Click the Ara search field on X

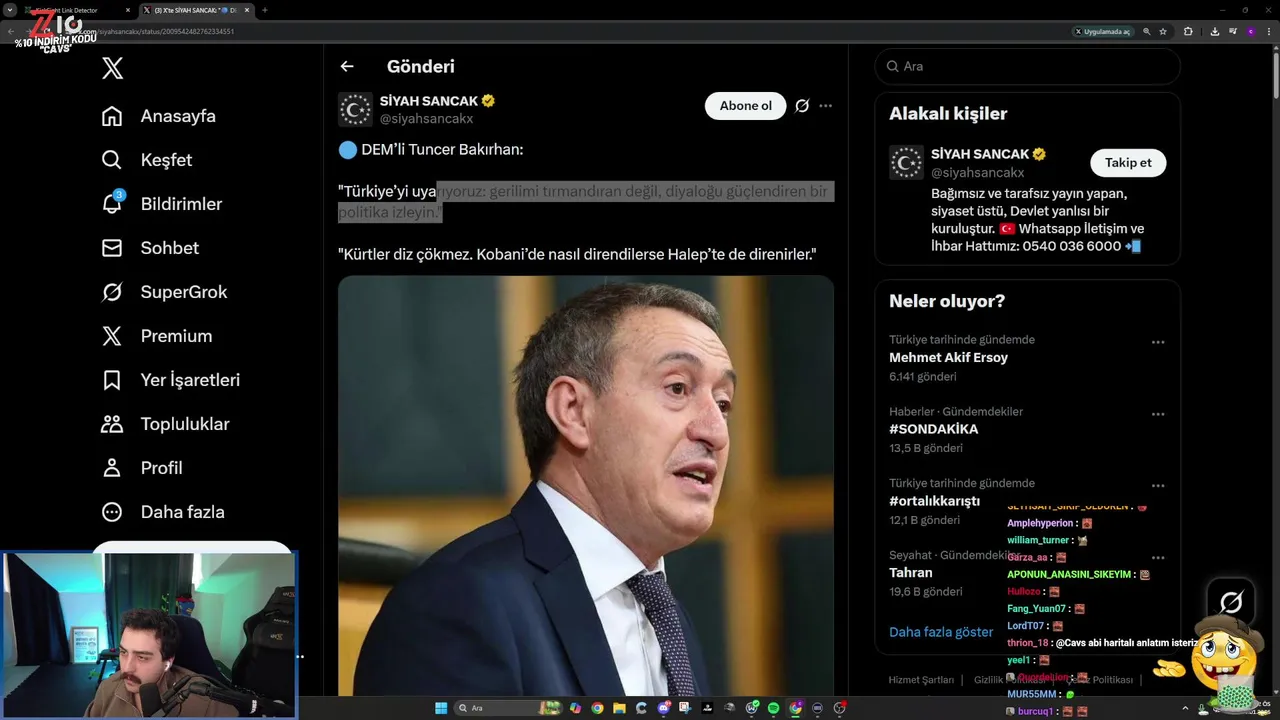tap(1028, 66)
